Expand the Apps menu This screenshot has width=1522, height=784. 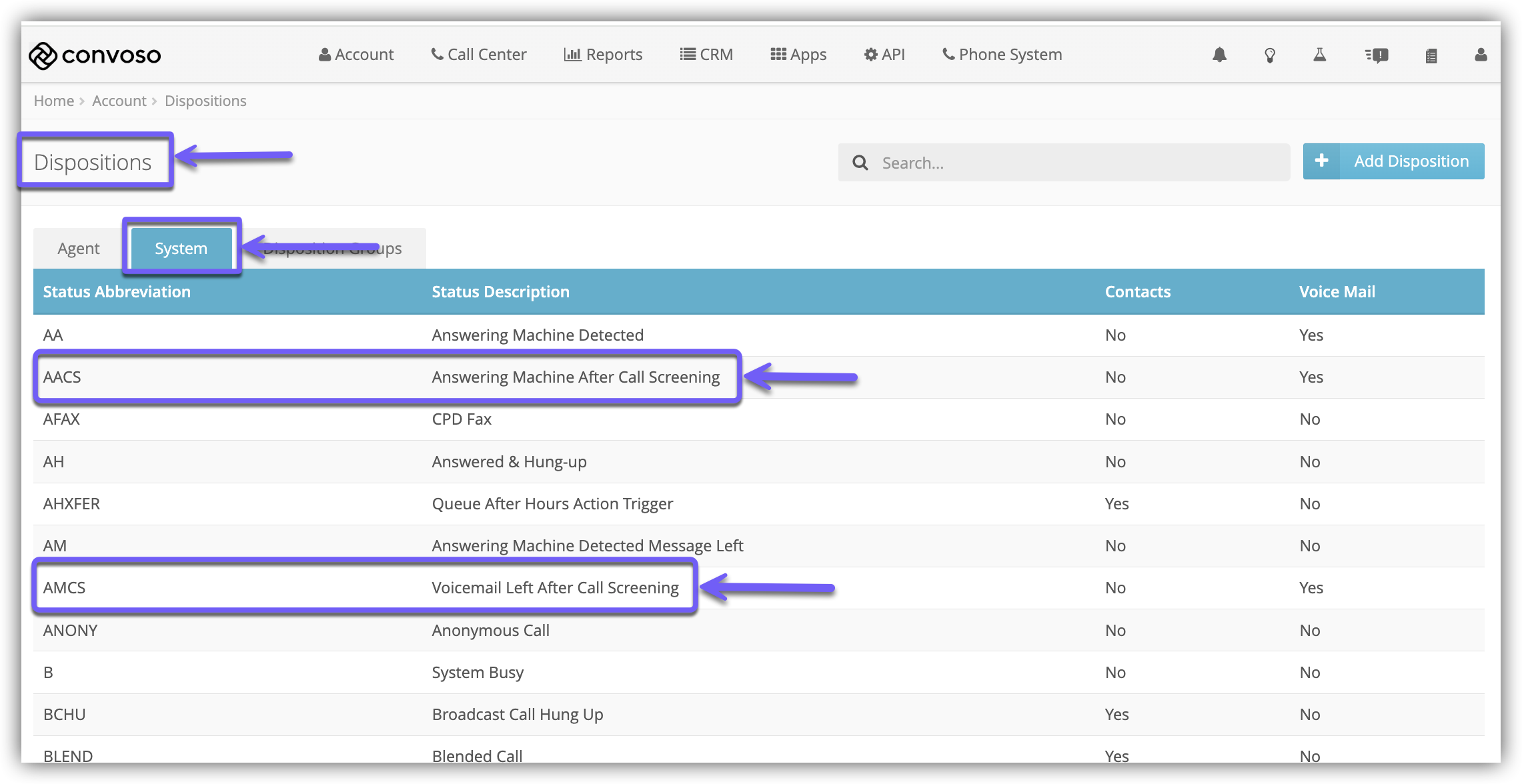coord(798,55)
